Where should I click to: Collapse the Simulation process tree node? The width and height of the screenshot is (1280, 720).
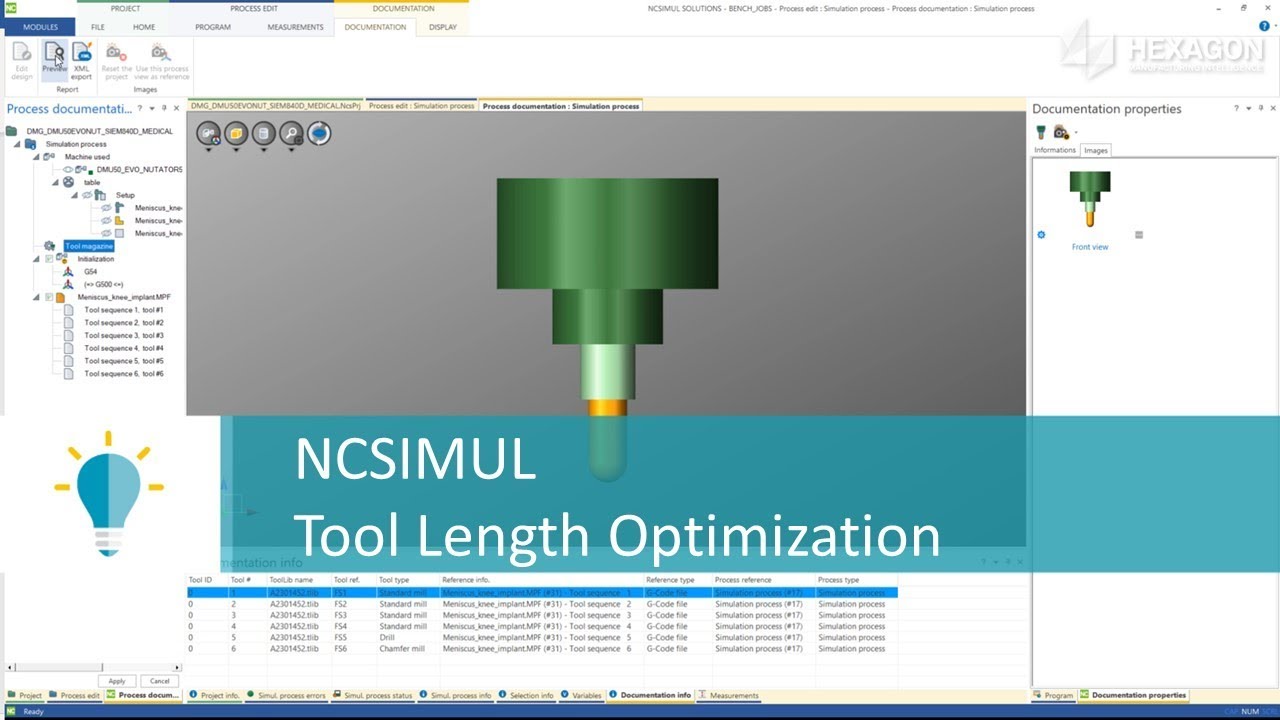[18, 144]
